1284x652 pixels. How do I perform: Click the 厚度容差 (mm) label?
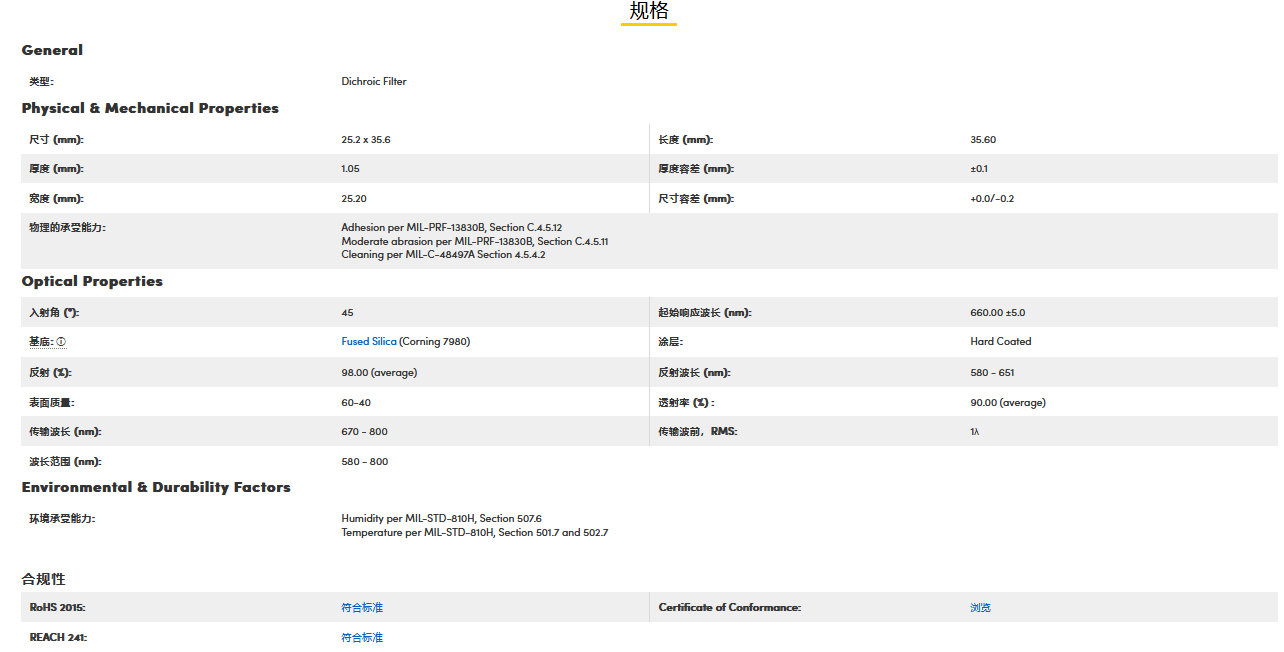pyautogui.click(x=696, y=169)
